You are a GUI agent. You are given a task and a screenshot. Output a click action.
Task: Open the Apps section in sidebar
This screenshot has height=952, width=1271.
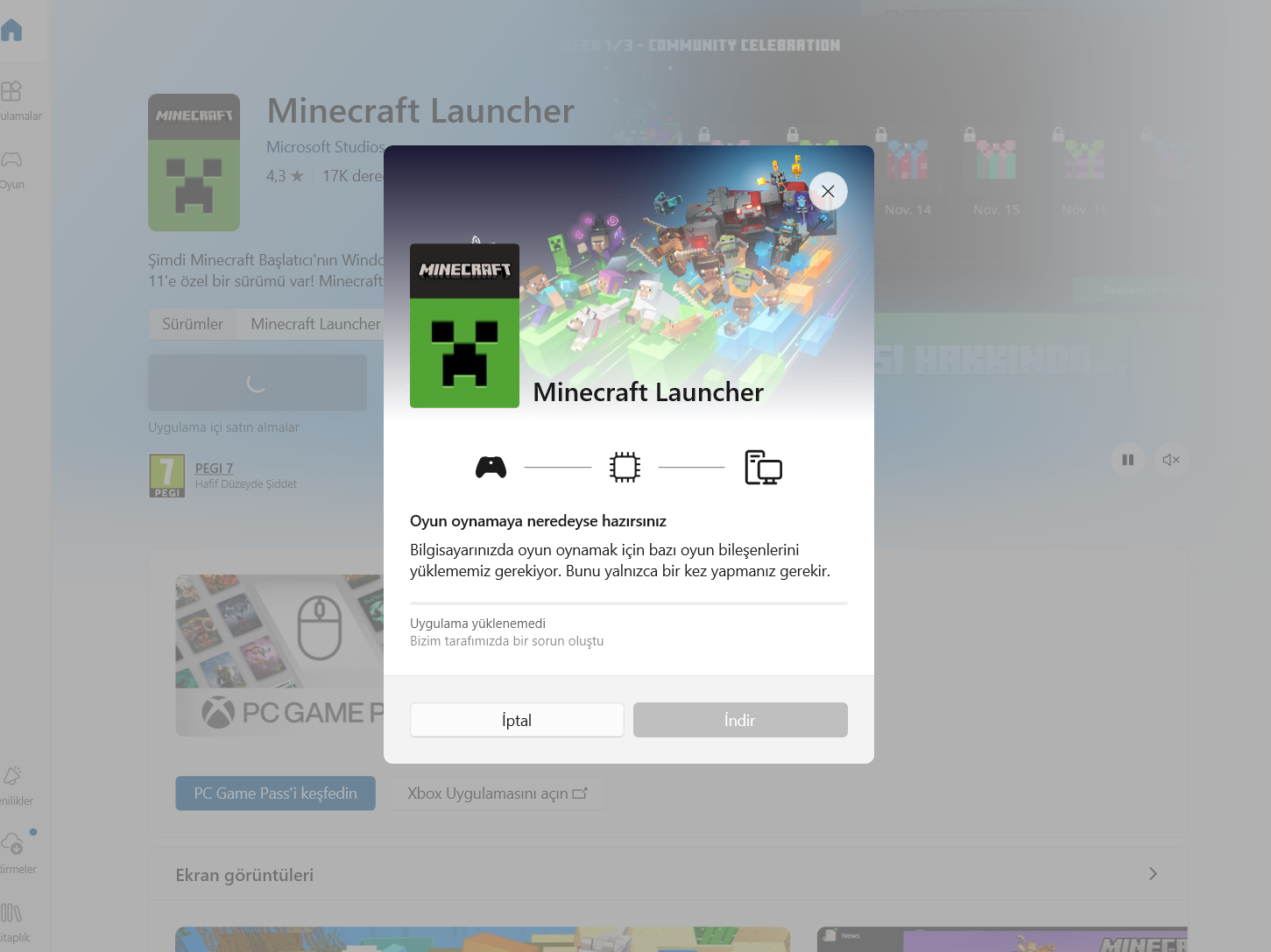pos(11,100)
